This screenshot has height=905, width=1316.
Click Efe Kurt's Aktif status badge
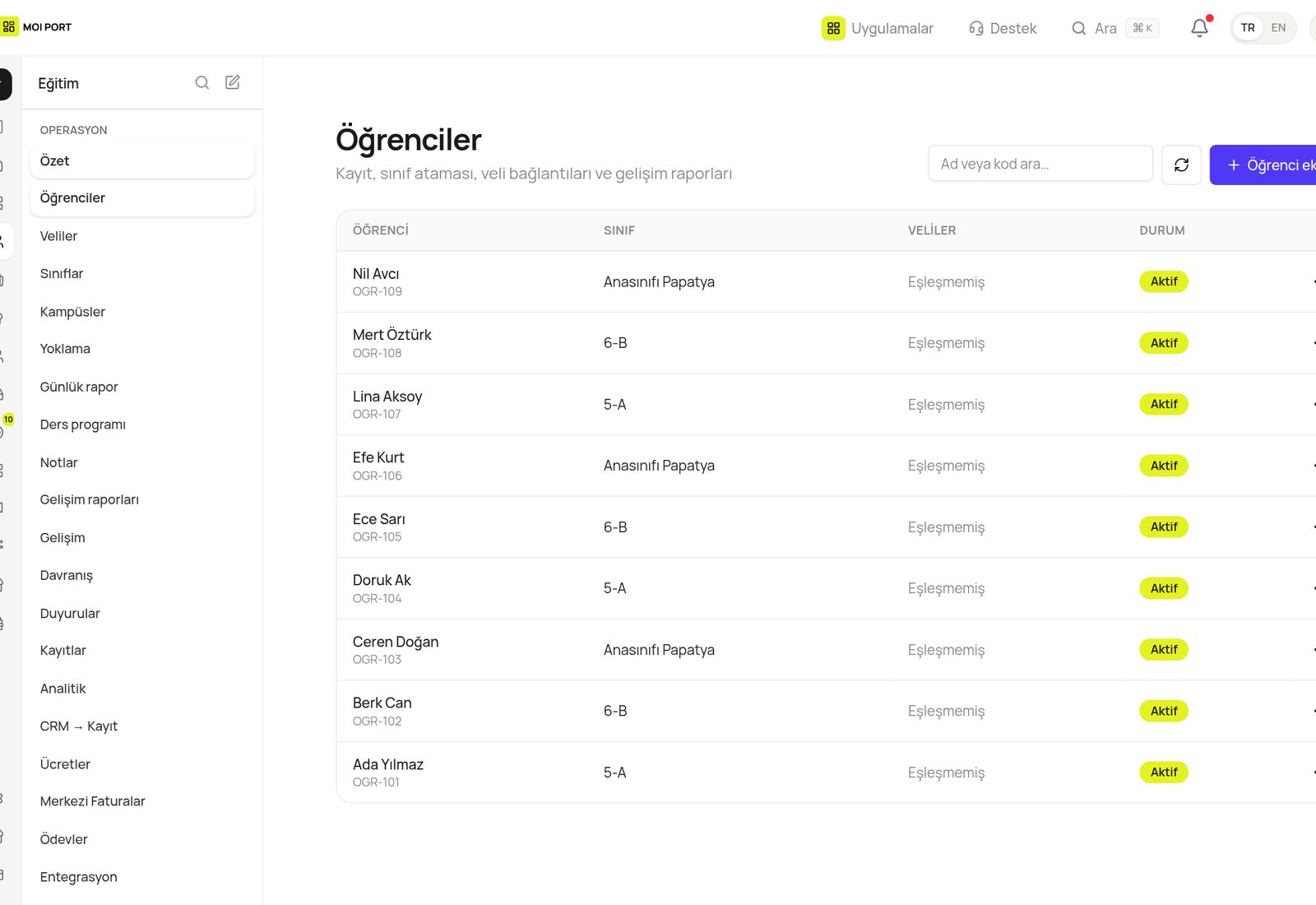tap(1164, 466)
